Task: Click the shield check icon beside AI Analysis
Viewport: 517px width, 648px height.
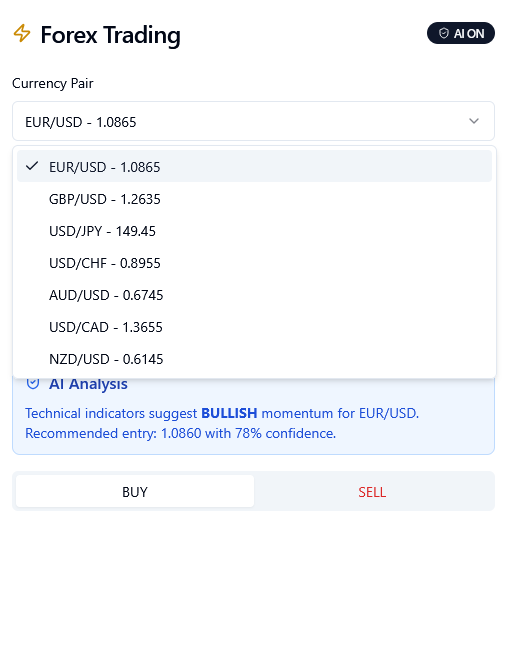Action: (x=33, y=383)
